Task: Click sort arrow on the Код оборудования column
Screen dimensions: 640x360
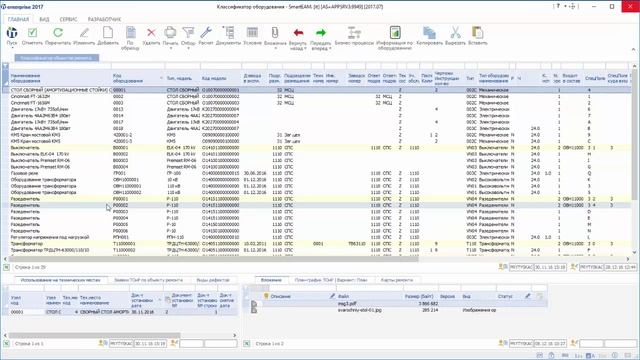Action: coord(161,78)
